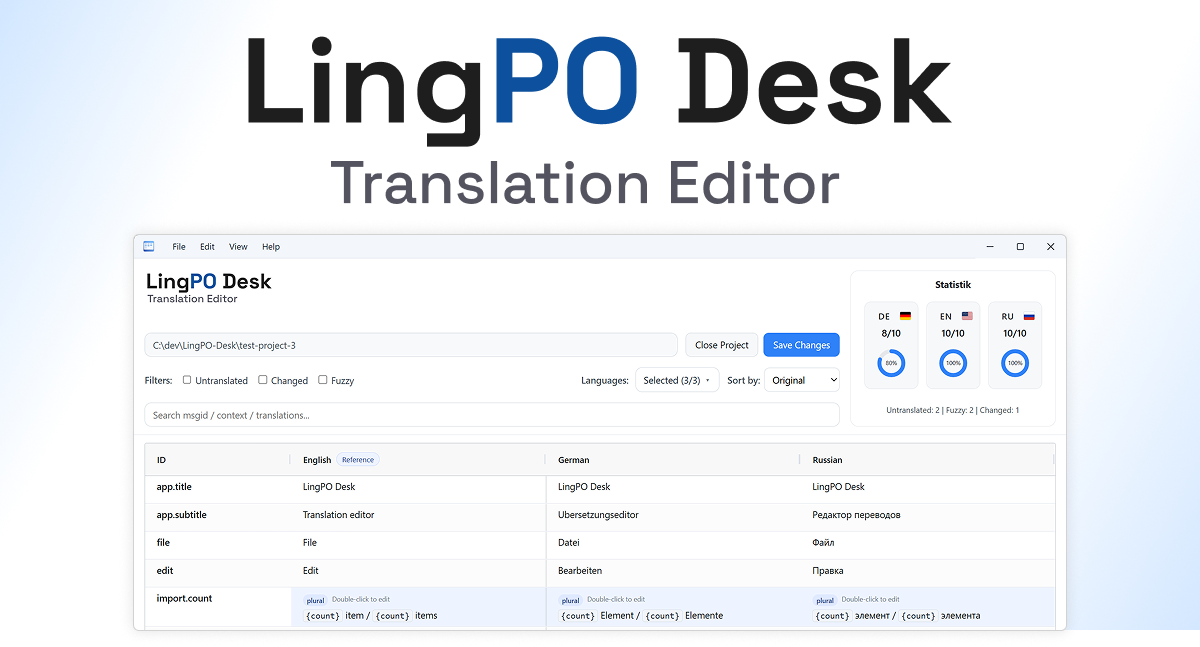Click the US flag icon in Statistik

[967, 316]
